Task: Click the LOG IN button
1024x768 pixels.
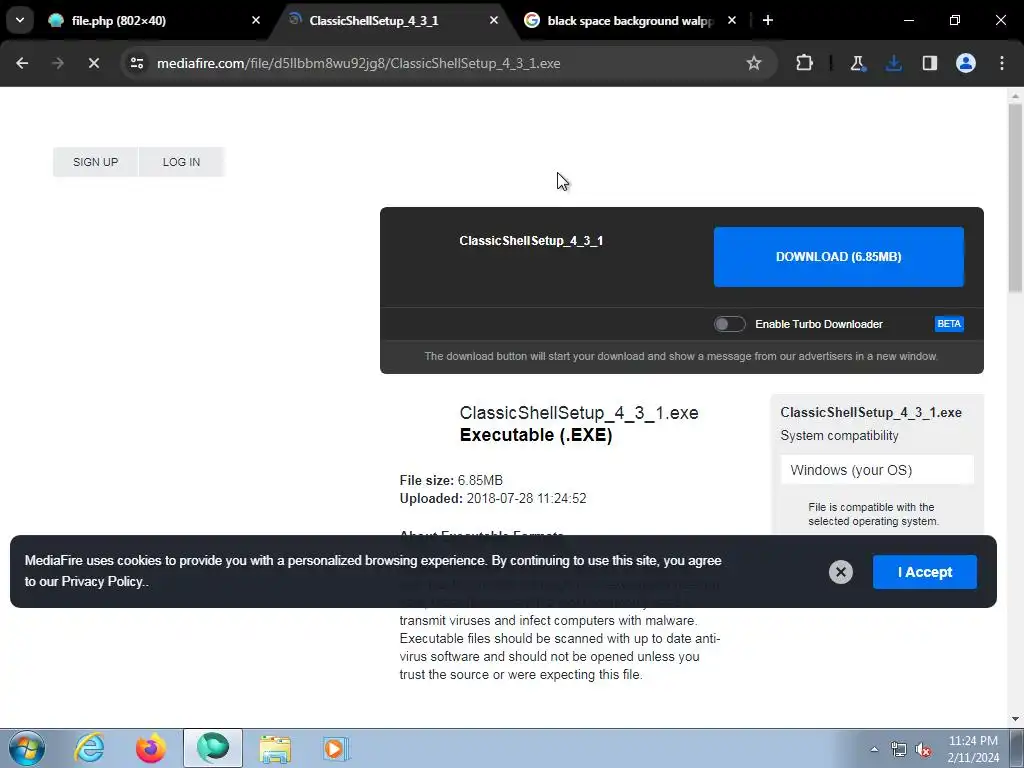Action: [182, 162]
